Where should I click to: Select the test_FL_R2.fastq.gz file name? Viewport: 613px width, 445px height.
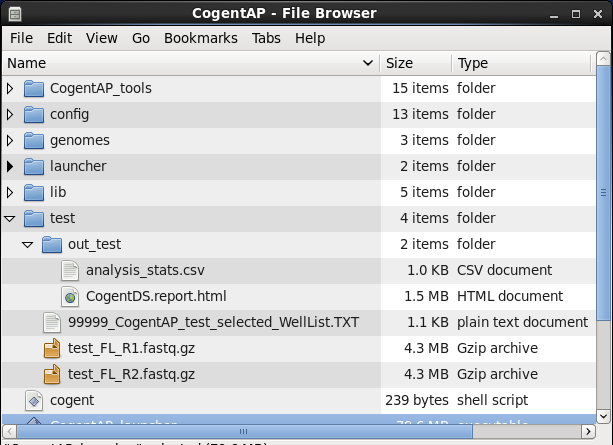(131, 375)
